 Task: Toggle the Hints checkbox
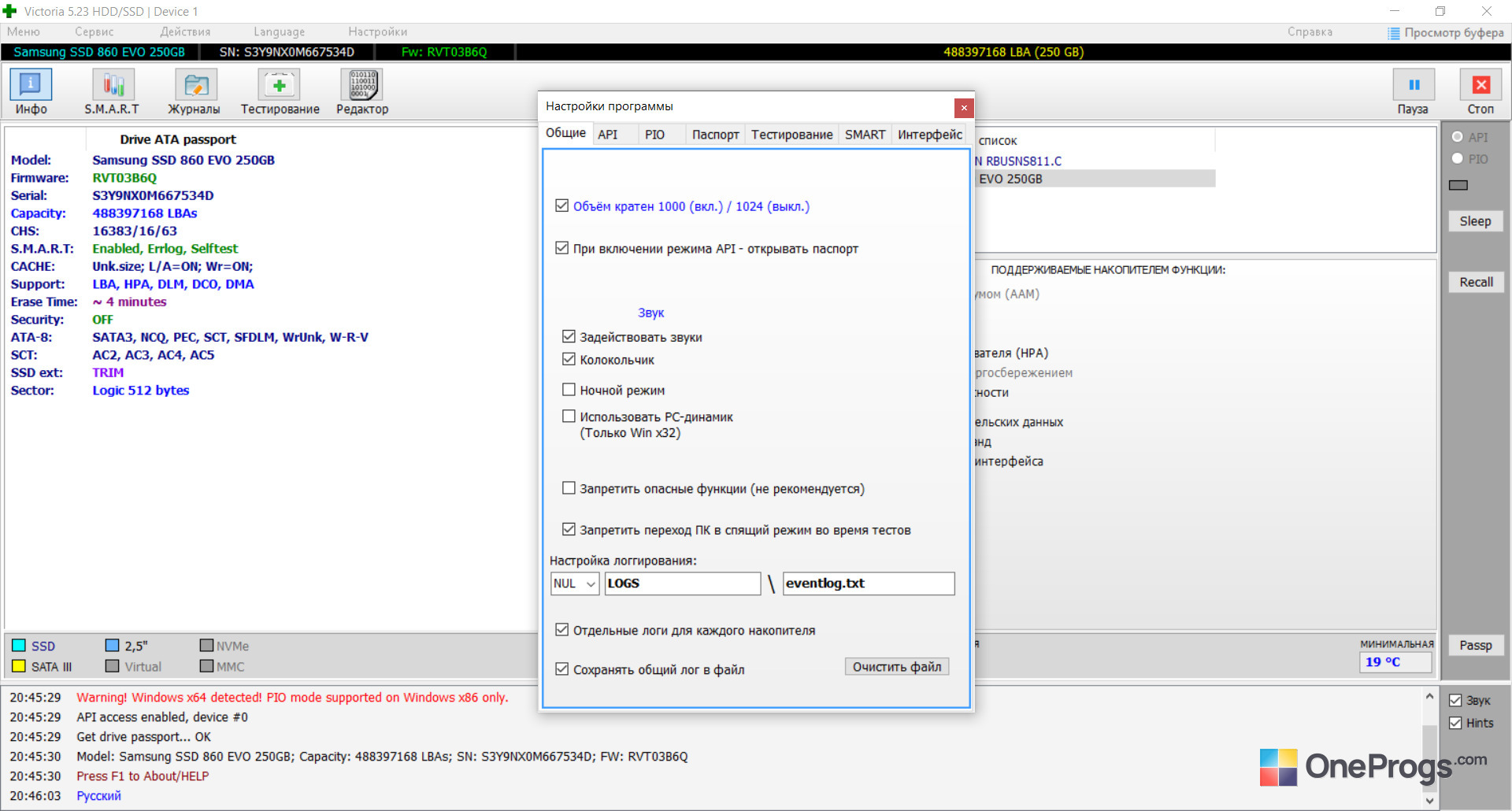1455,723
